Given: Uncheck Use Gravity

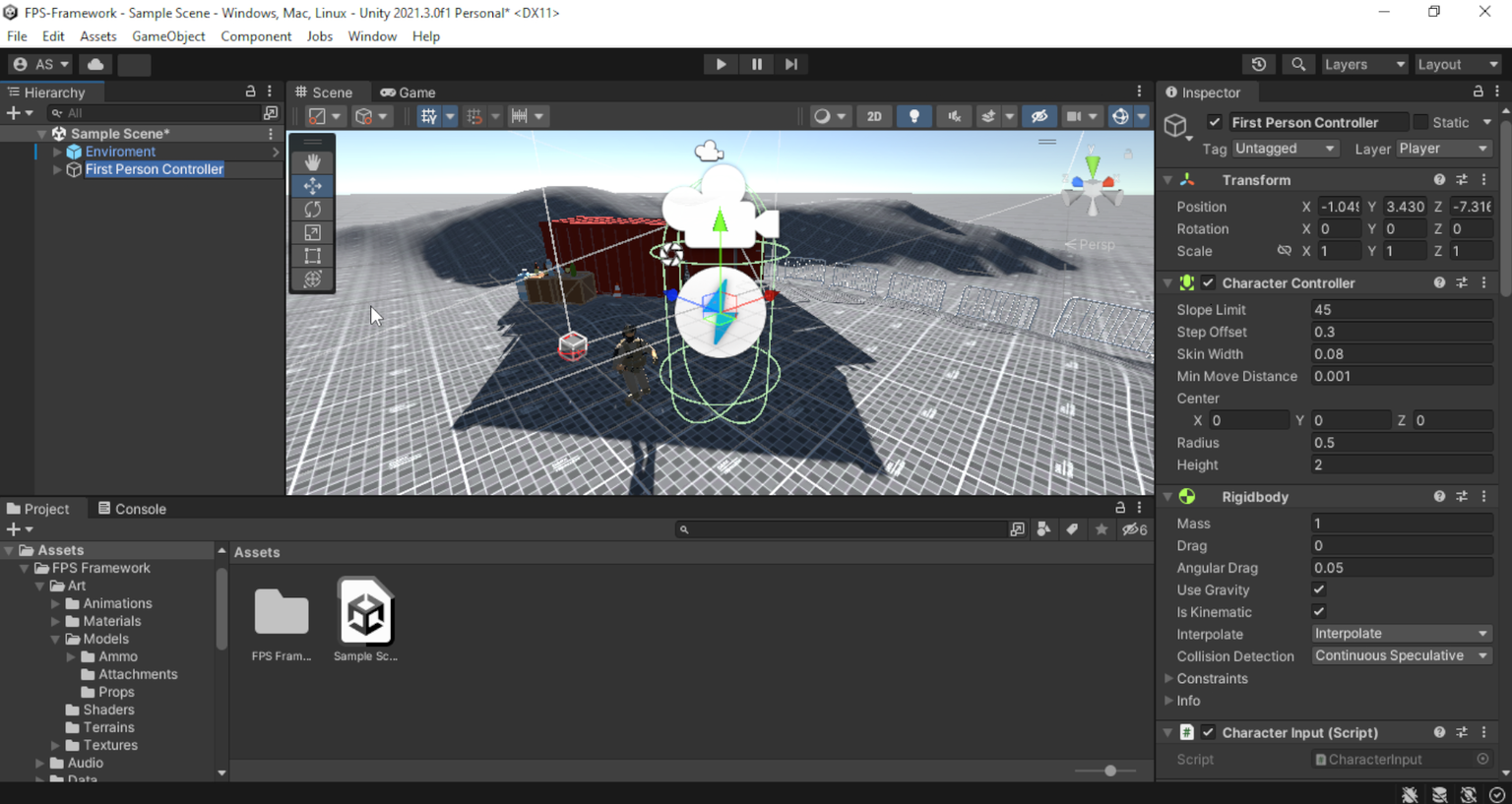Looking at the screenshot, I should [x=1318, y=589].
